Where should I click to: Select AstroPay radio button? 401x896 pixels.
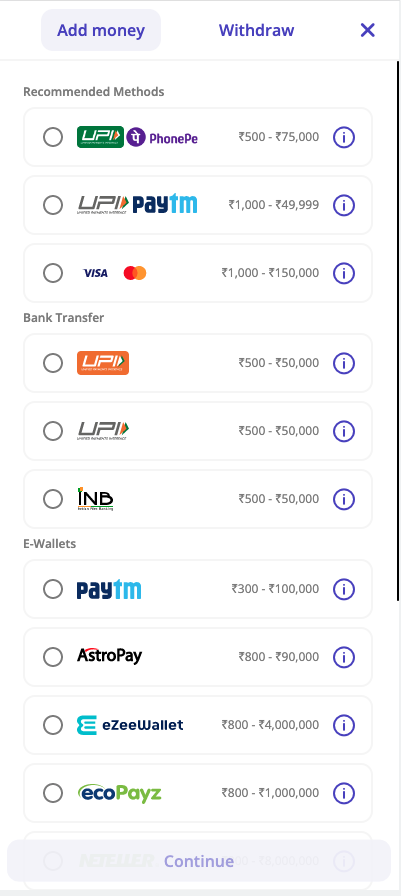coord(53,657)
